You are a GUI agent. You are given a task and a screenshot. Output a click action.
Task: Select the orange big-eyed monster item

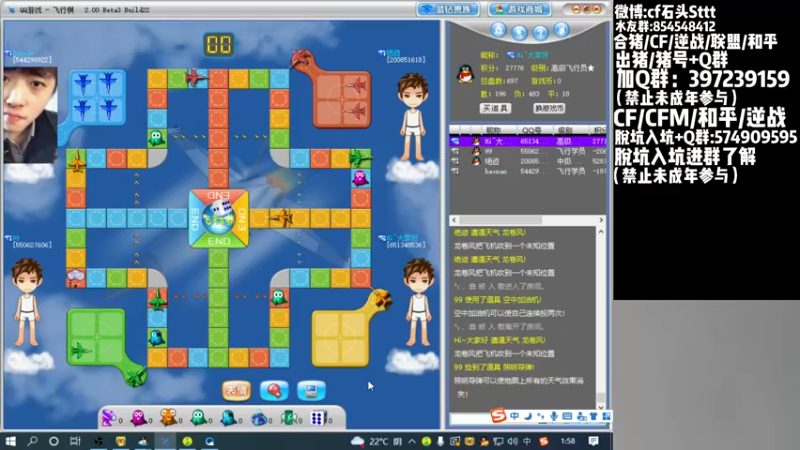[x=168, y=418]
